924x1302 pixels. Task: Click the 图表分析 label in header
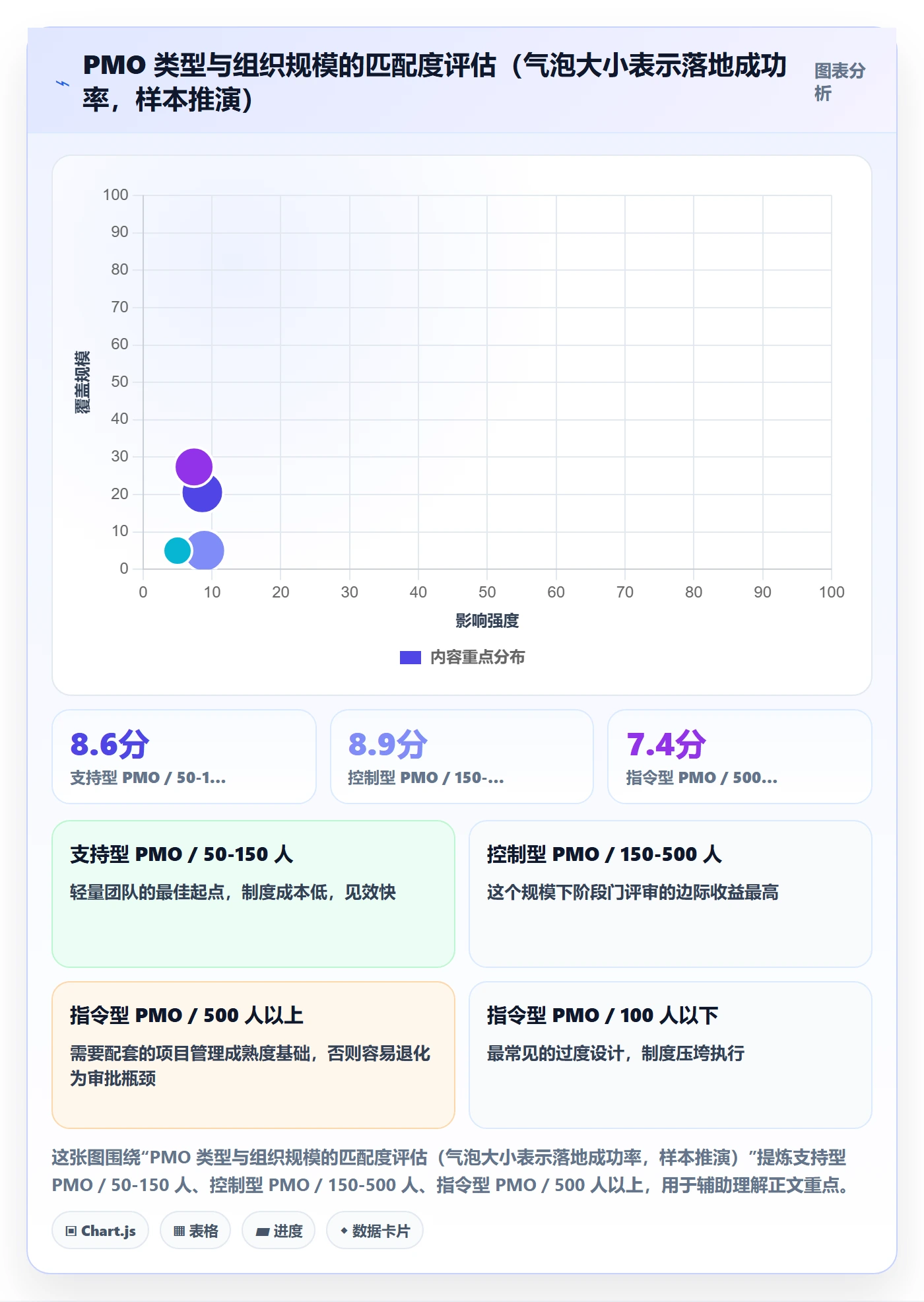[x=840, y=82]
